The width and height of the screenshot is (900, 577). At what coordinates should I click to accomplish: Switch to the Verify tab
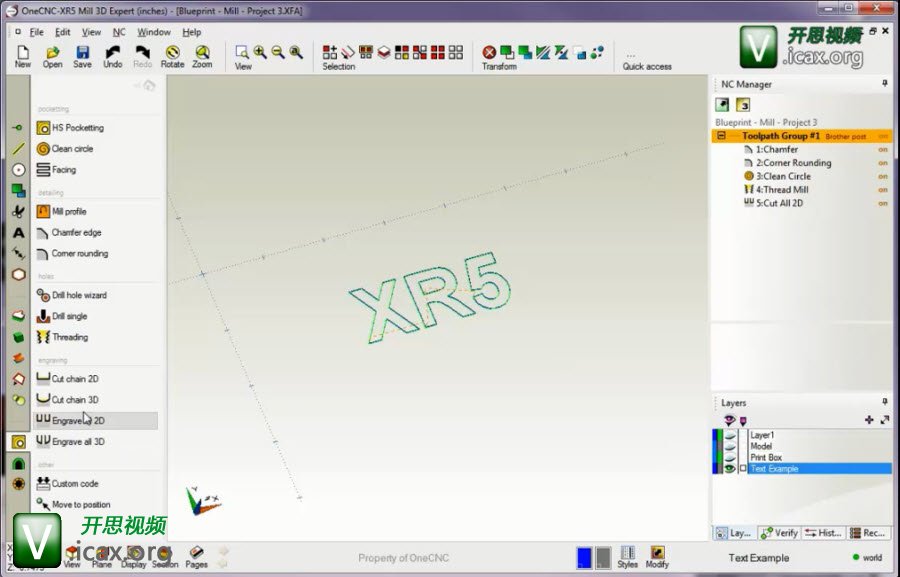tap(779, 533)
